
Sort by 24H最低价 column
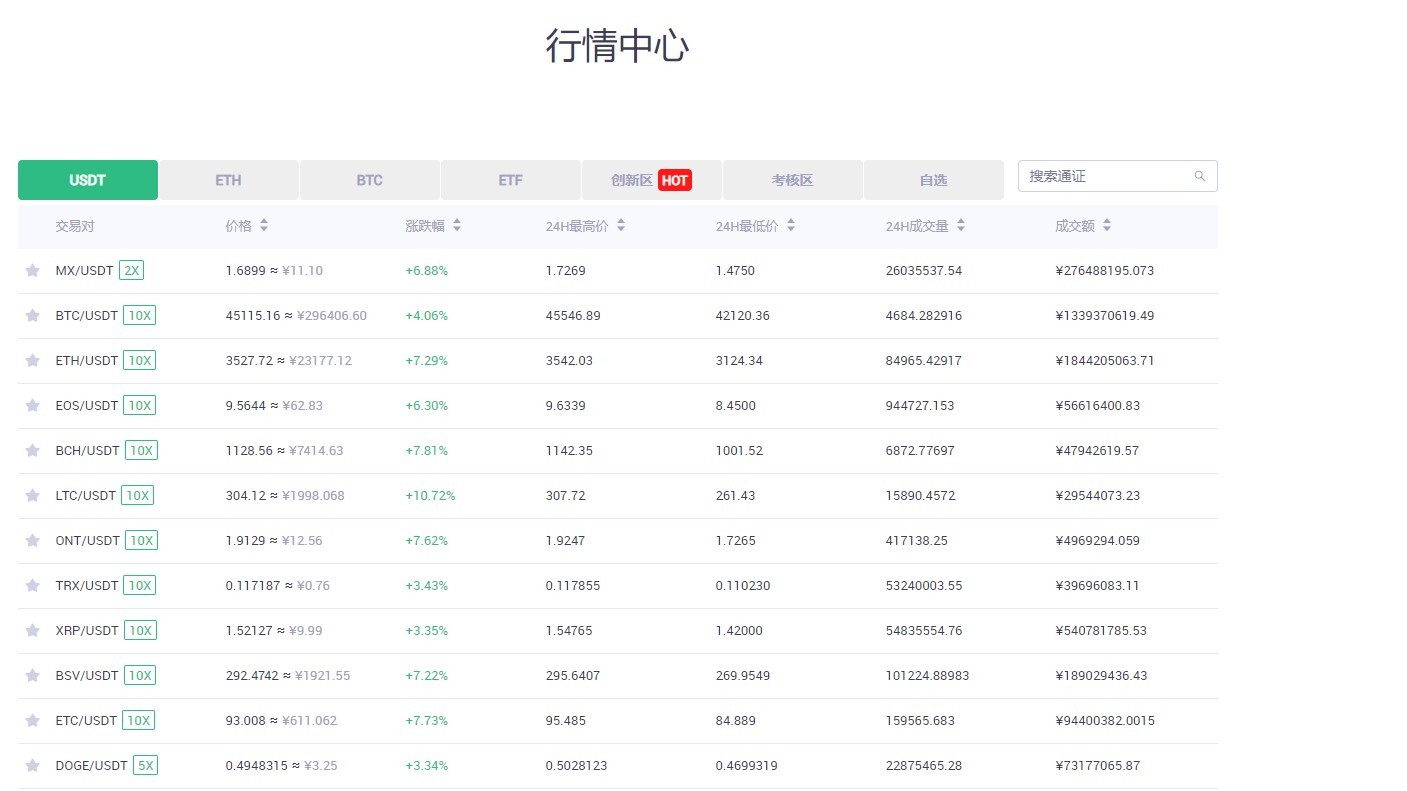coord(791,226)
